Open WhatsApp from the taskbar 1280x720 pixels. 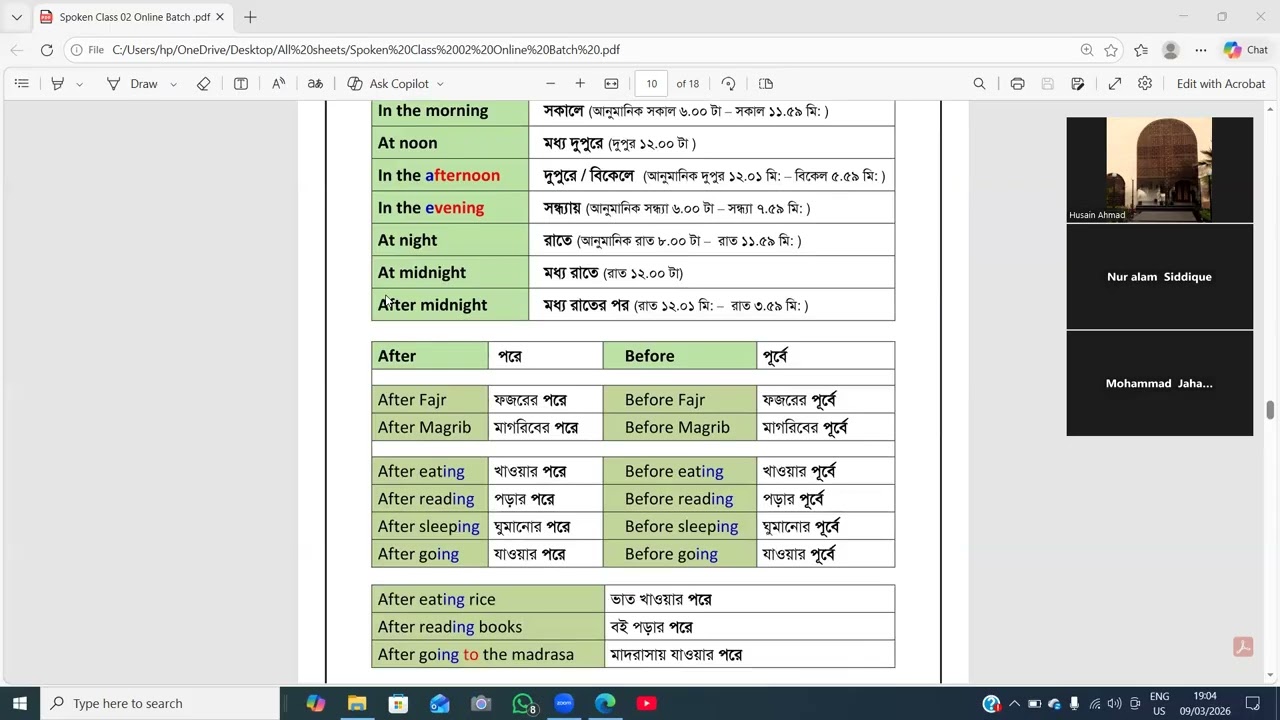523,704
